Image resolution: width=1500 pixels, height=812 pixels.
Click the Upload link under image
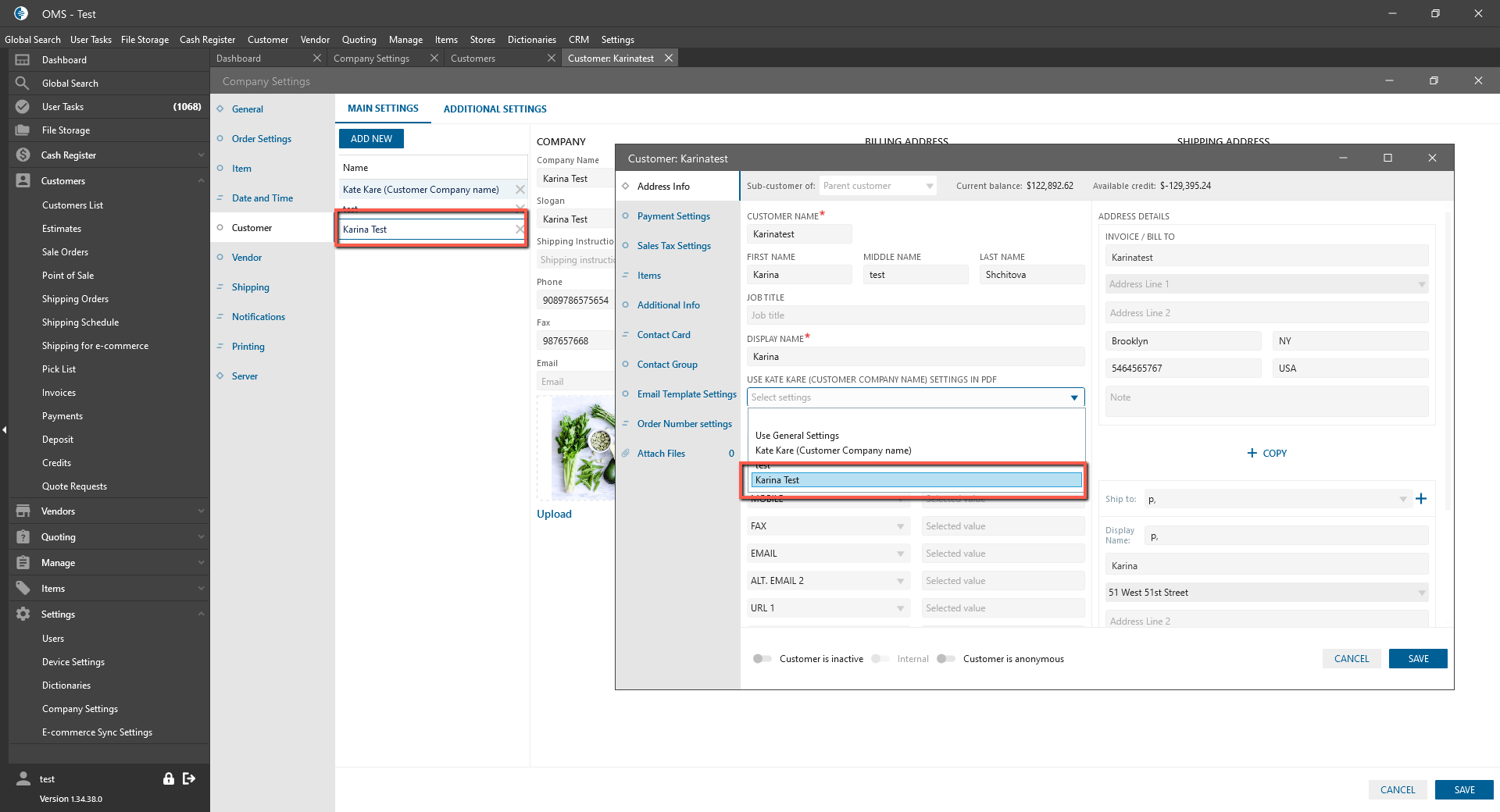(554, 514)
